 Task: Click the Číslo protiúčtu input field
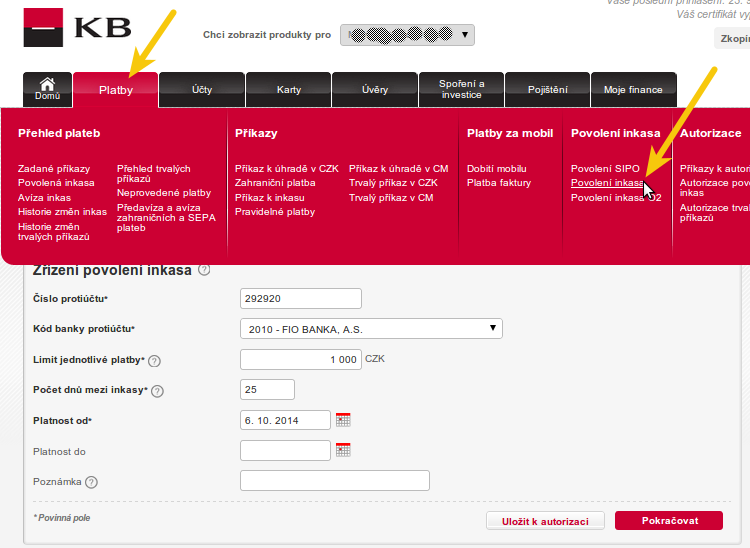click(301, 298)
